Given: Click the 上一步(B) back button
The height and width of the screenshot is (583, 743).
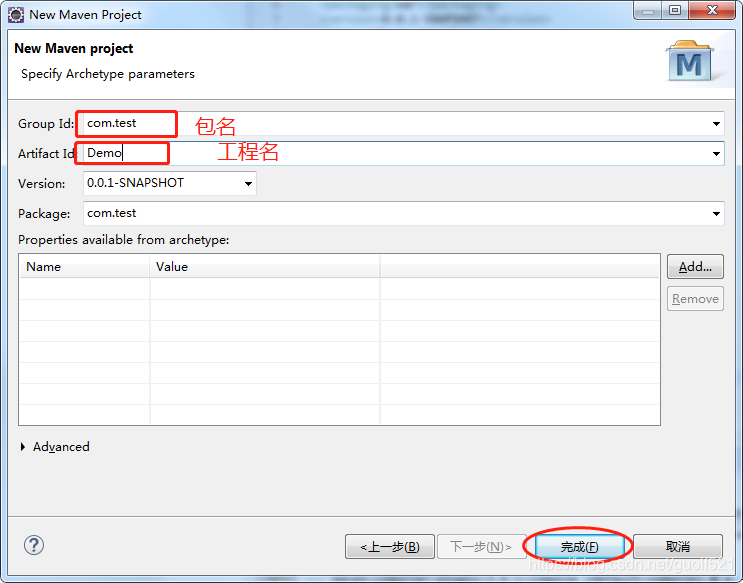Looking at the screenshot, I should 390,547.
